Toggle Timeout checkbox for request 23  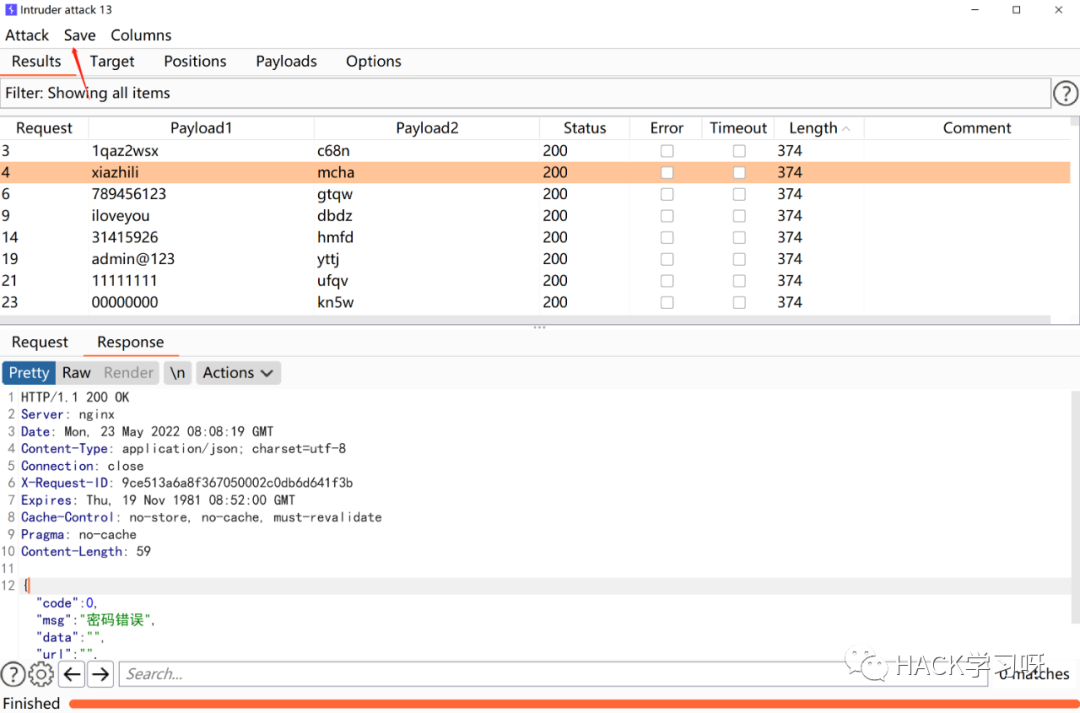[739, 302]
